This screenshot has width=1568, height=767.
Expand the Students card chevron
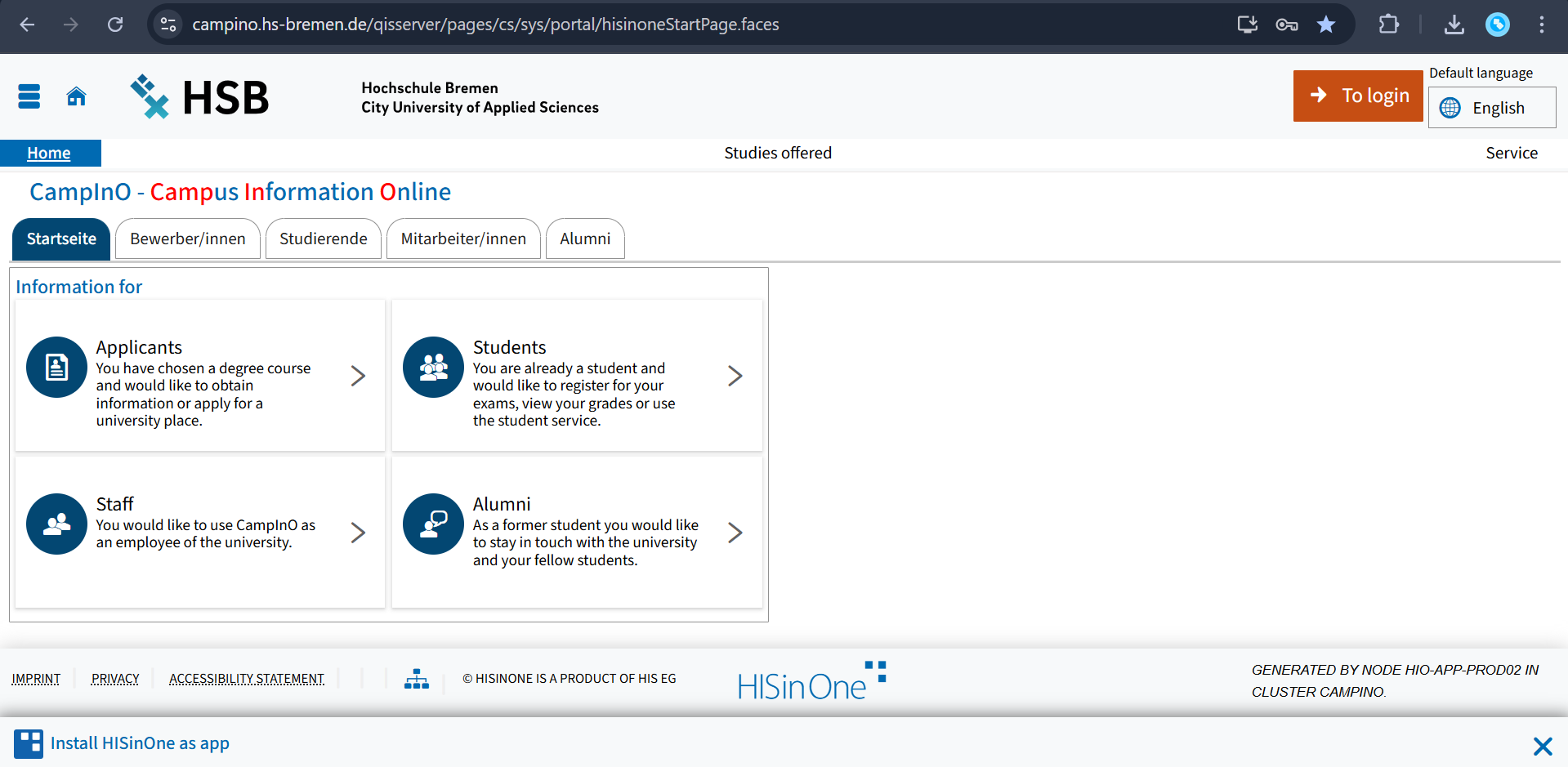735,376
